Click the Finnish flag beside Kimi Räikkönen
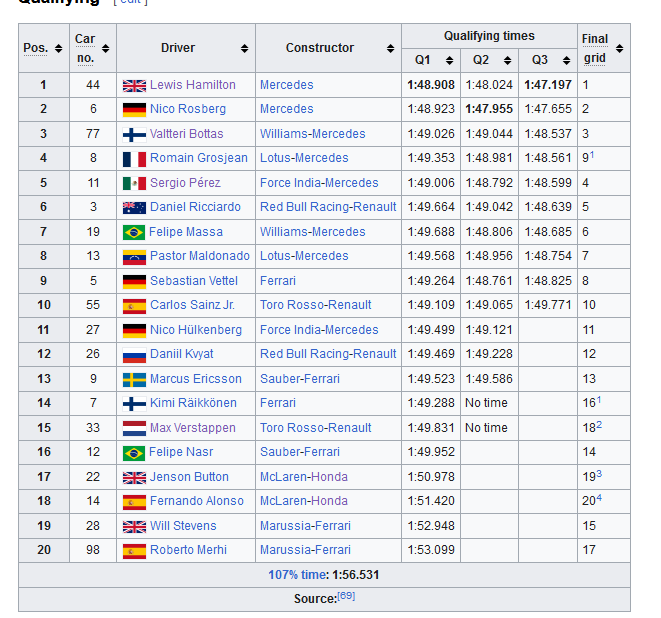661x618 pixels. (x=134, y=404)
